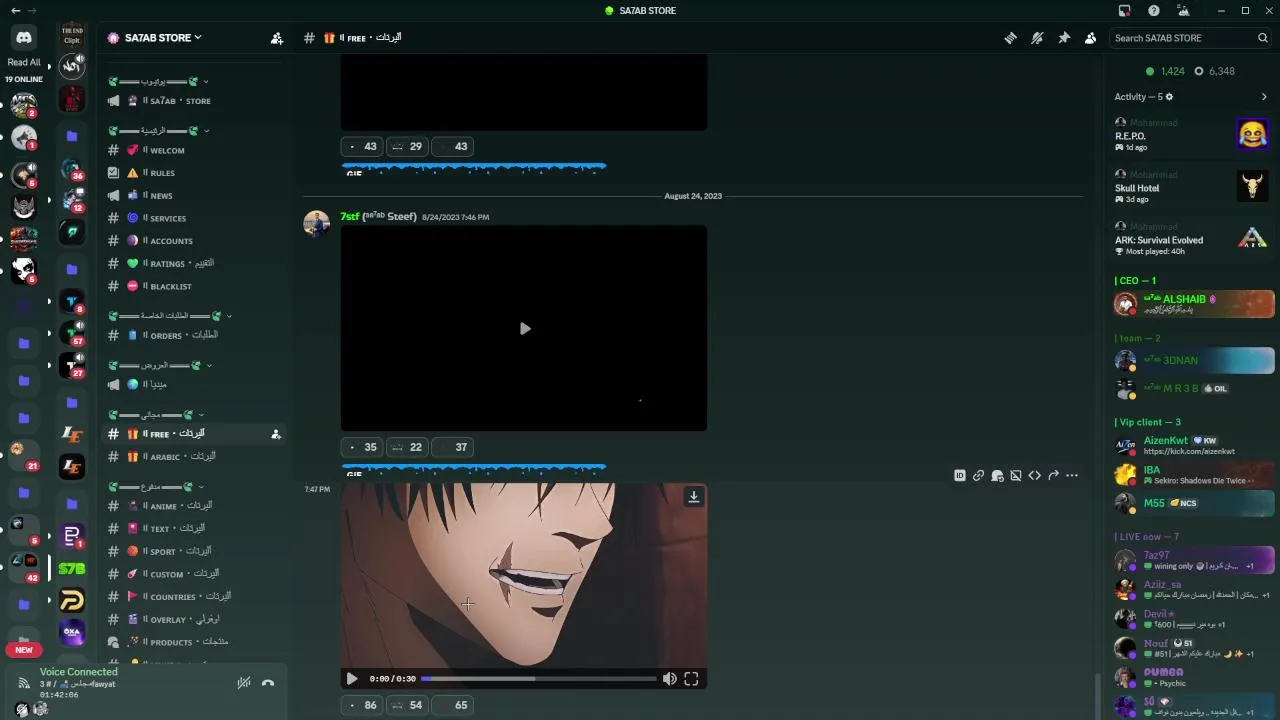Open AizenKwt member in Vip client
1280x720 pixels.
(1194, 445)
